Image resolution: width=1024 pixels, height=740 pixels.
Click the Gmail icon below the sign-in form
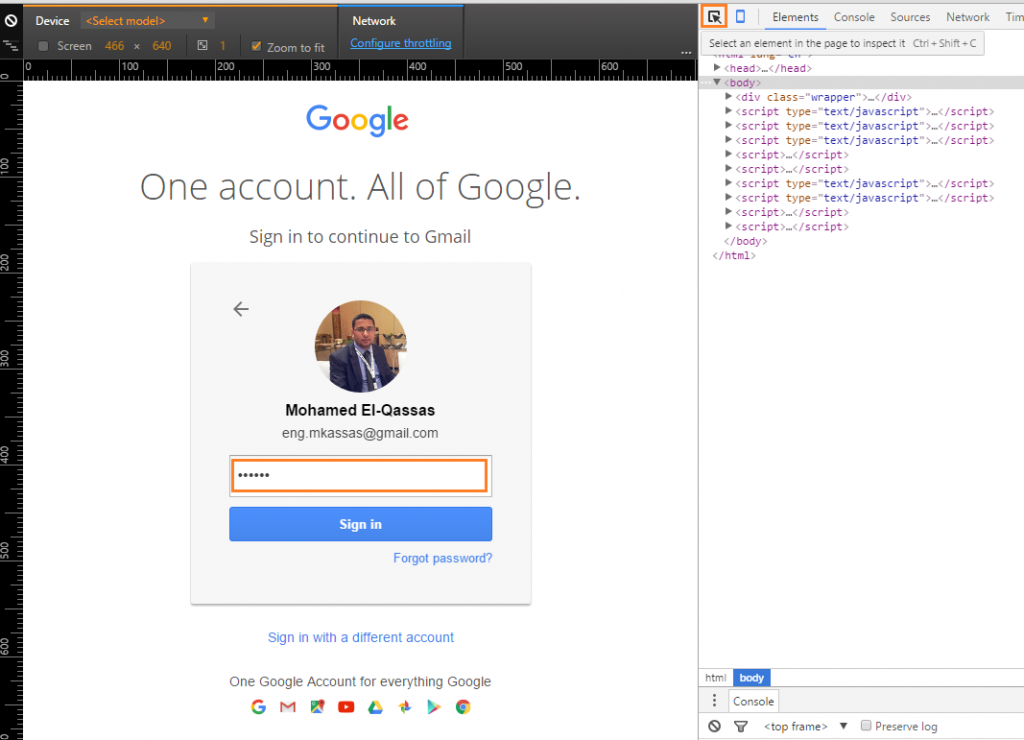288,707
